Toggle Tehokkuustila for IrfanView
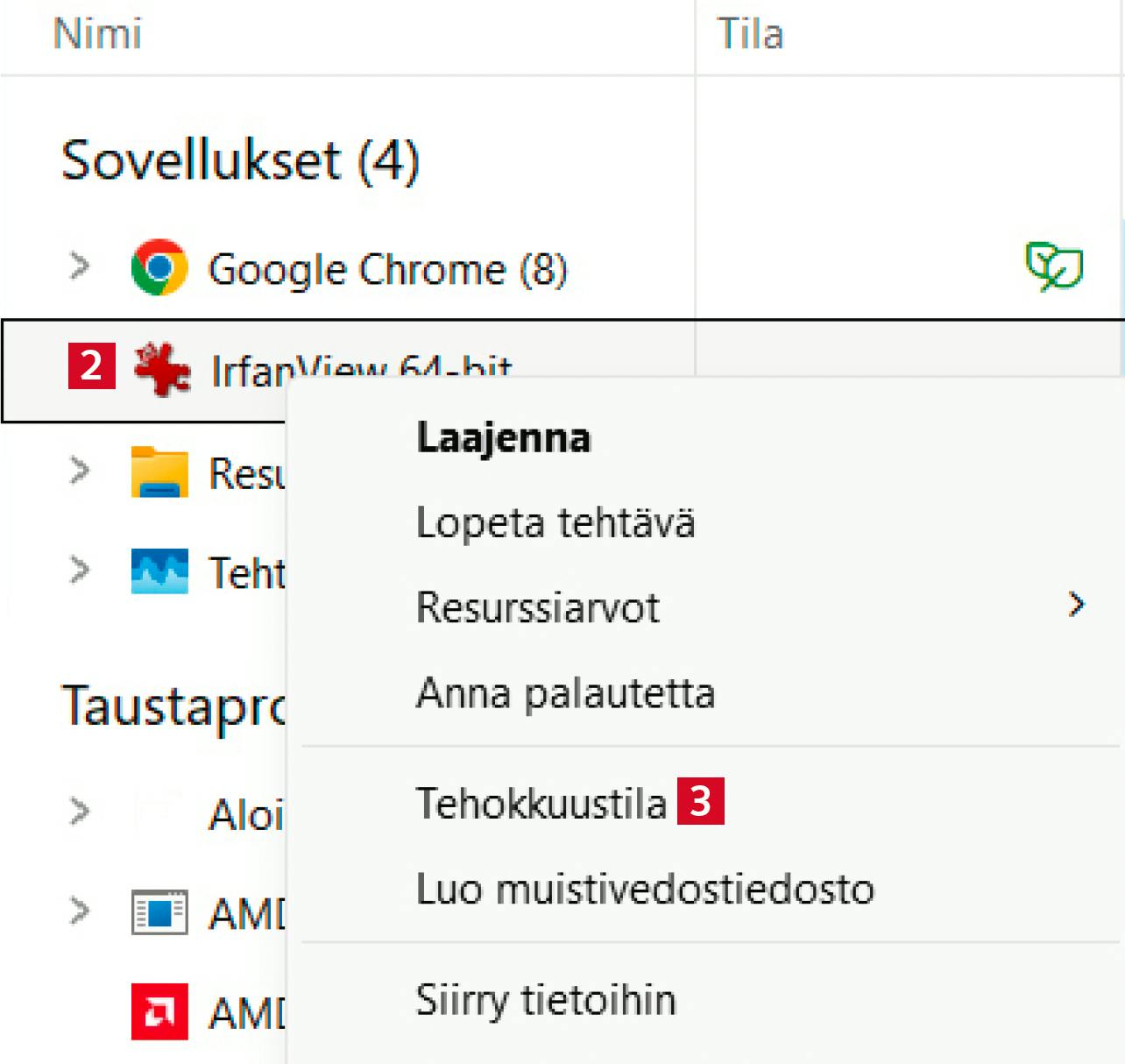1125x1064 pixels. click(541, 803)
